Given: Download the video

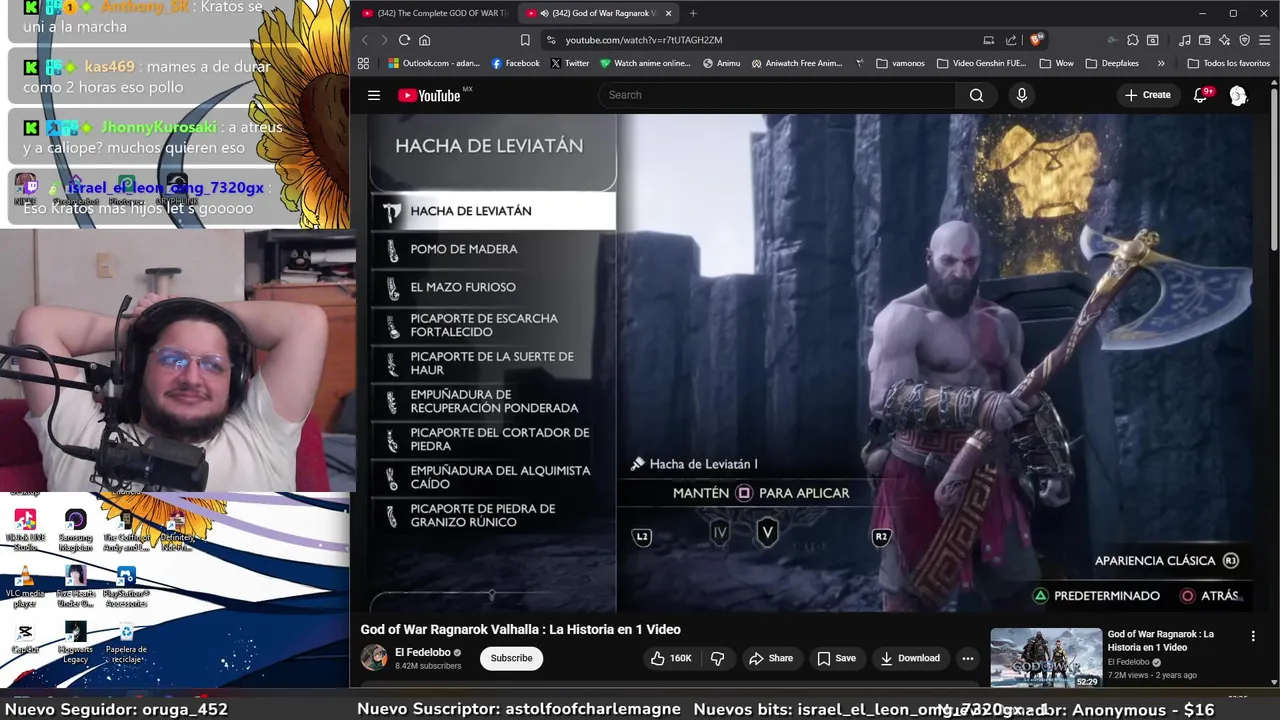Looking at the screenshot, I should [910, 658].
